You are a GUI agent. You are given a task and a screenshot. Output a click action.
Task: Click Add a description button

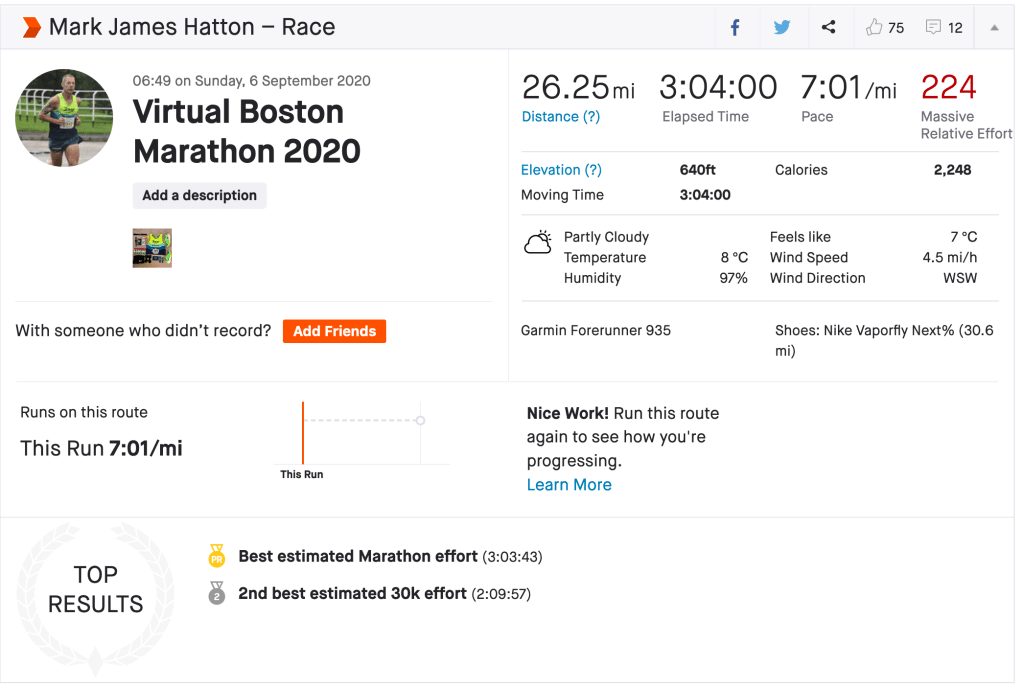[x=200, y=195]
